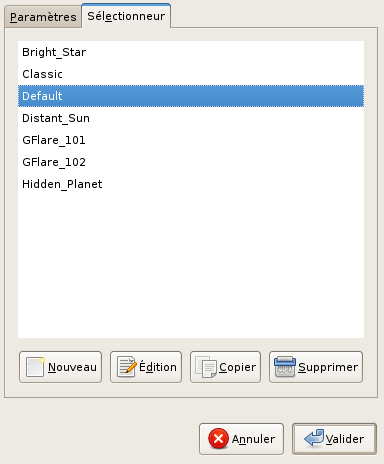Screen dimensions: 384x464
Task: Open the Sélectionneur tab
Action: [126, 16]
